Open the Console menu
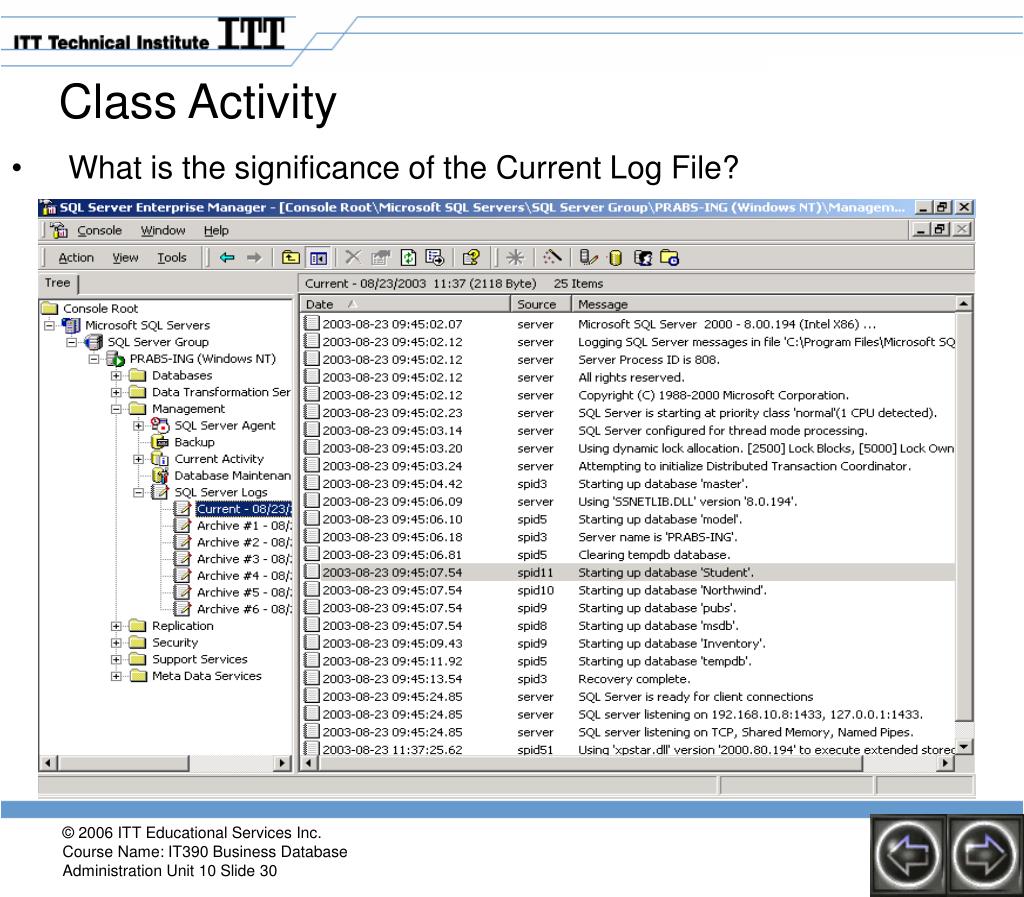 tap(99, 230)
